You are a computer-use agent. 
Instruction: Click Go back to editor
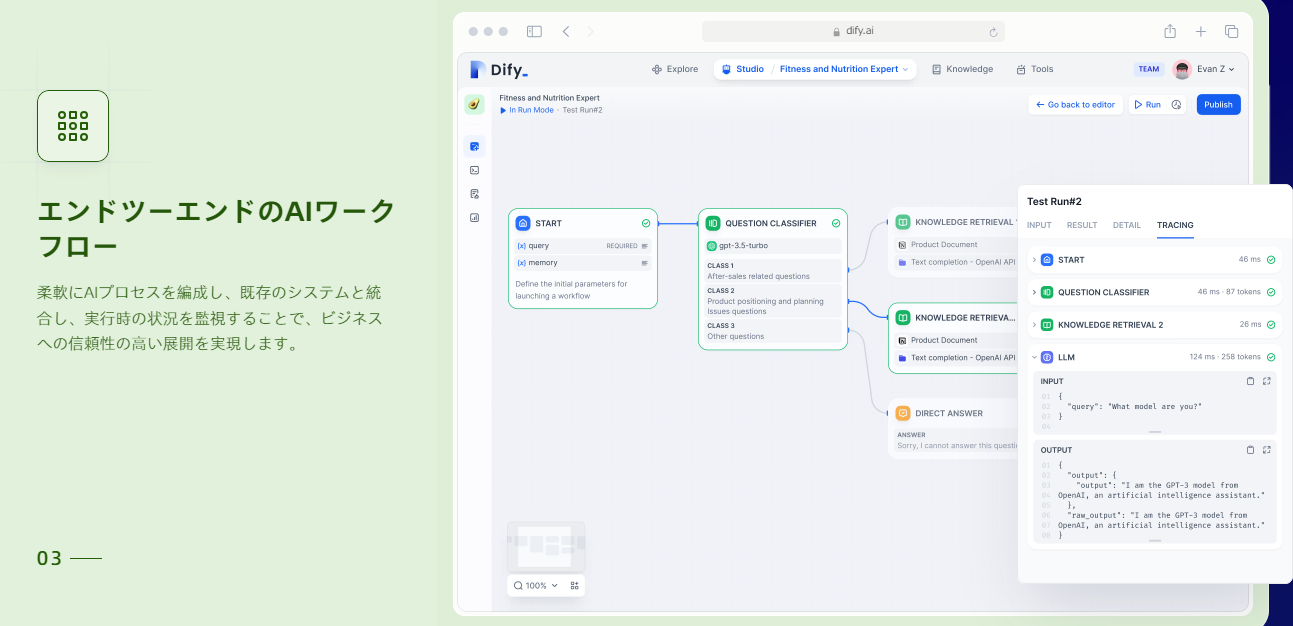(x=1074, y=104)
